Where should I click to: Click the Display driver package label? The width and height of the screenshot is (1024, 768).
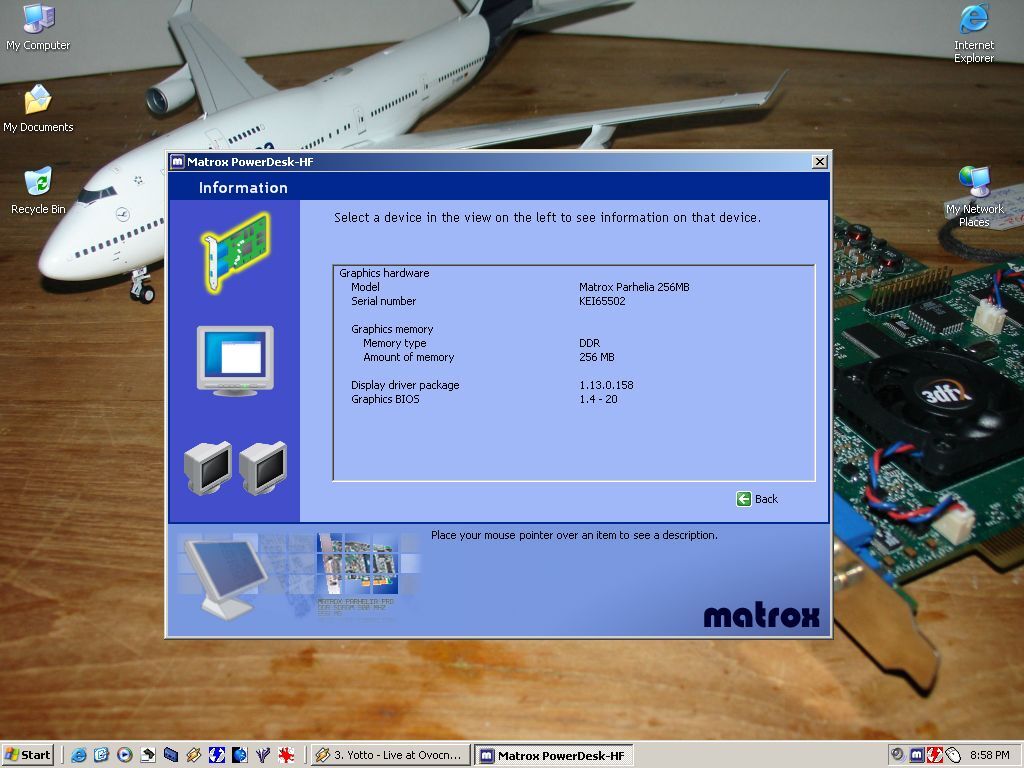[405, 385]
